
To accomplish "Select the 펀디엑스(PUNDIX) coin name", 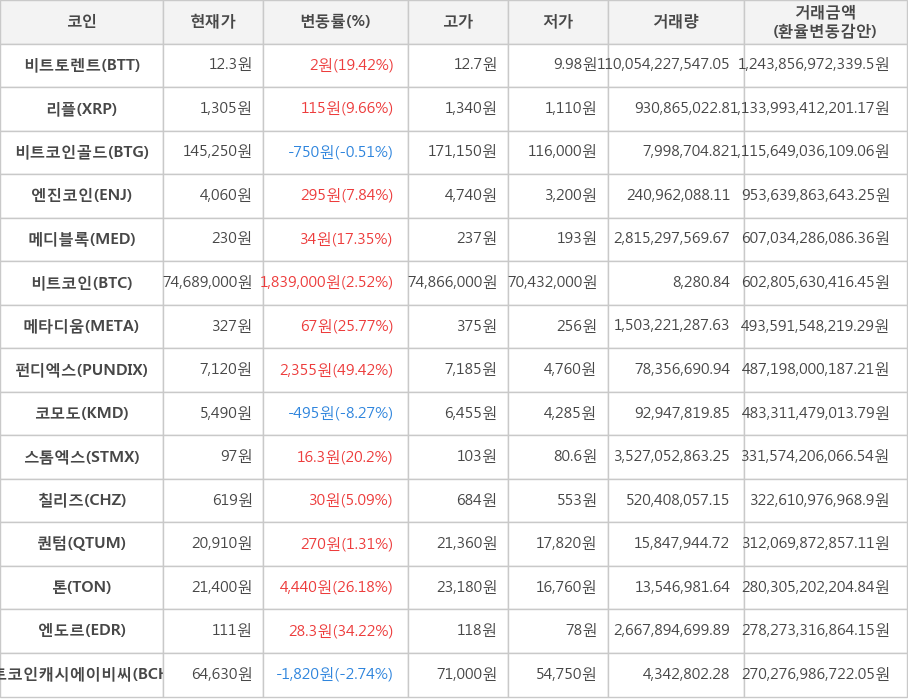I will pos(82,370).
